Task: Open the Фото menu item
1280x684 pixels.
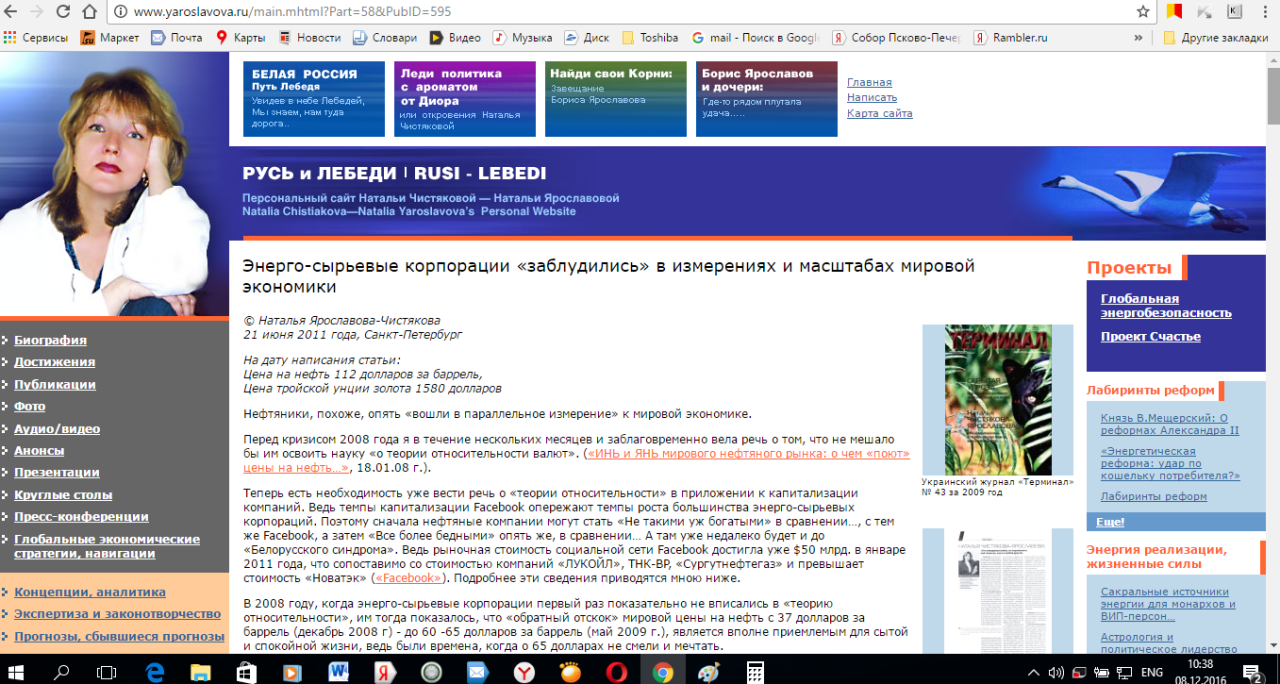Action: [30, 406]
